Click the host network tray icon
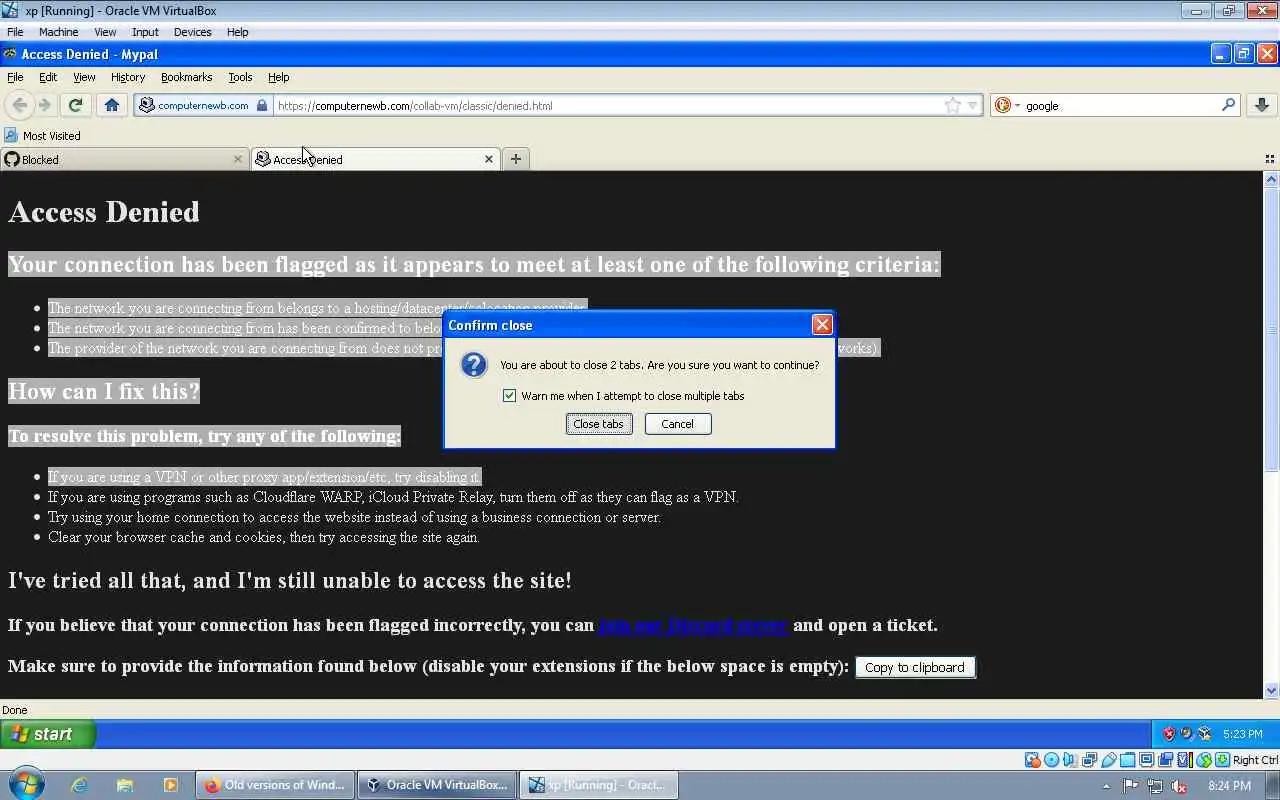Viewport: 1280px width, 800px height. pyautogui.click(x=1155, y=786)
